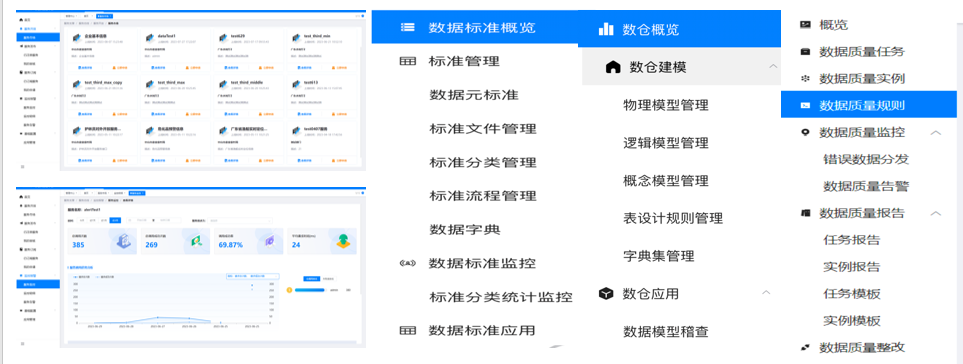This screenshot has width=963, height=364.
Task: Collapse 数据质量报告 with its chevron
Action: click(x=935, y=213)
